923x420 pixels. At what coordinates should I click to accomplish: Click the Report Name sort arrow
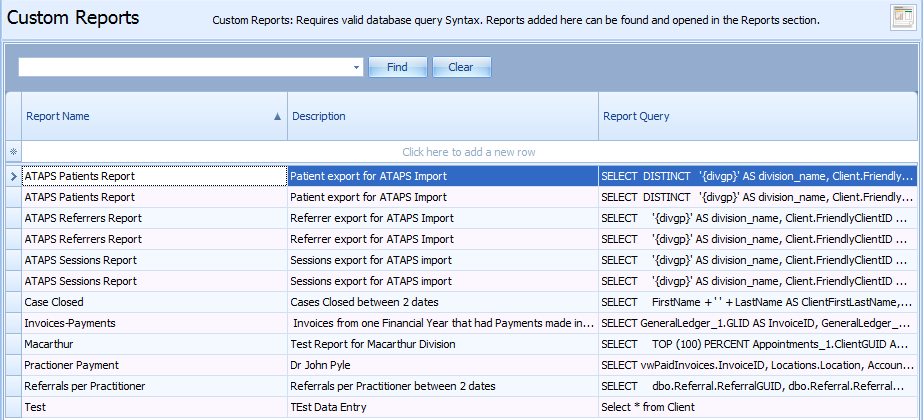277,117
